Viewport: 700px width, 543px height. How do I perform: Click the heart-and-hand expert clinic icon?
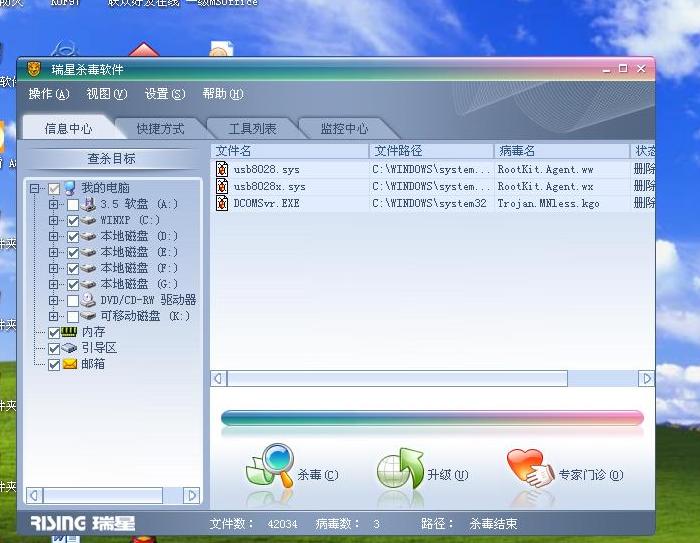coord(530,468)
